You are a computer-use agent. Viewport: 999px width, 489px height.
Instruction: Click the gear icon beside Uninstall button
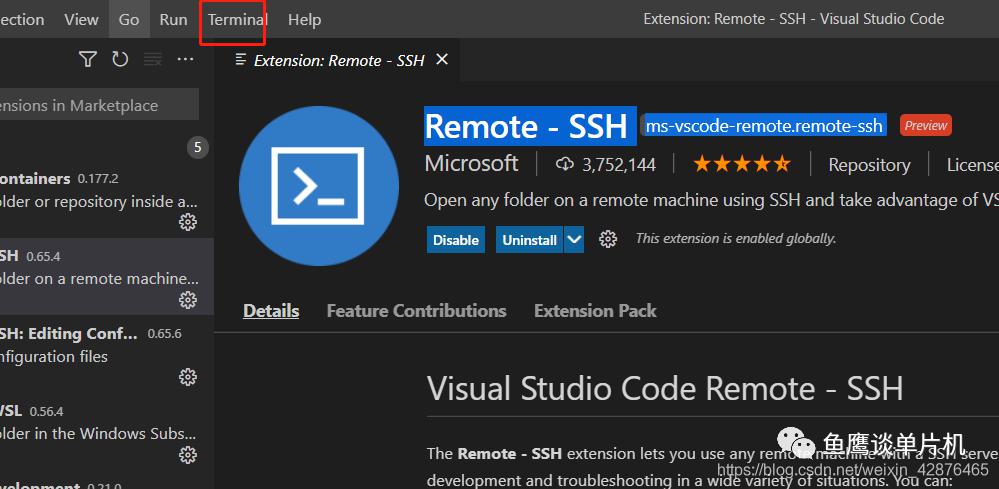(x=608, y=239)
